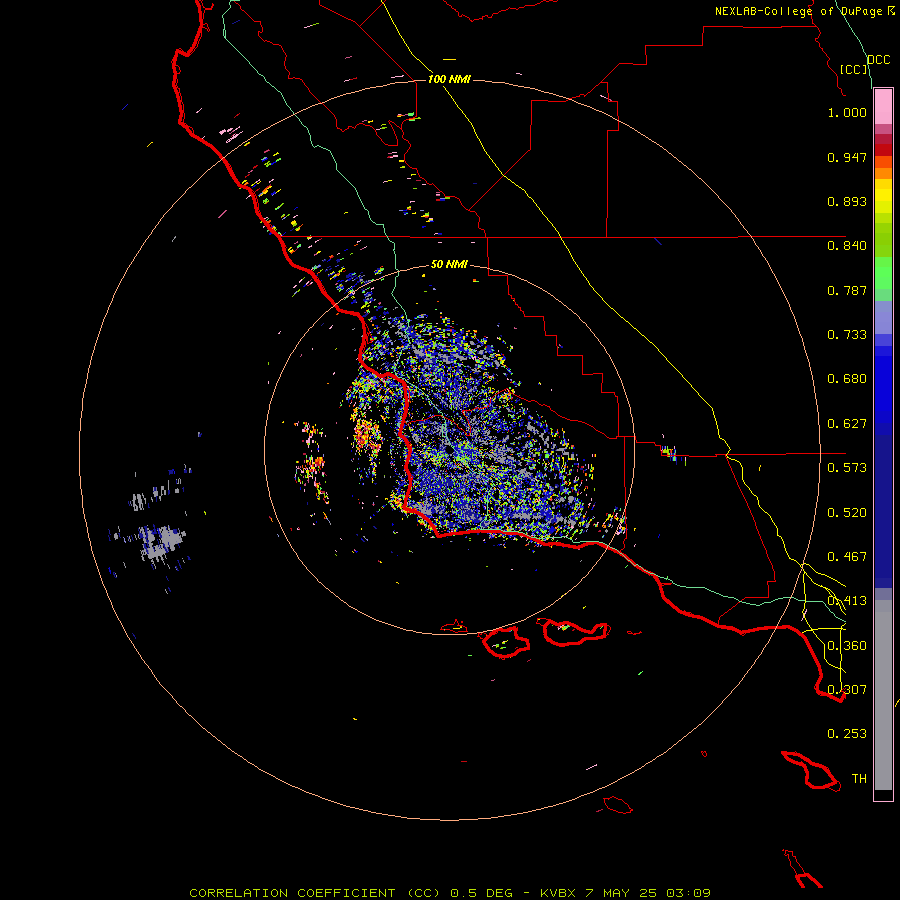
Task: Select the 0.947 scale value
Action: (847, 157)
